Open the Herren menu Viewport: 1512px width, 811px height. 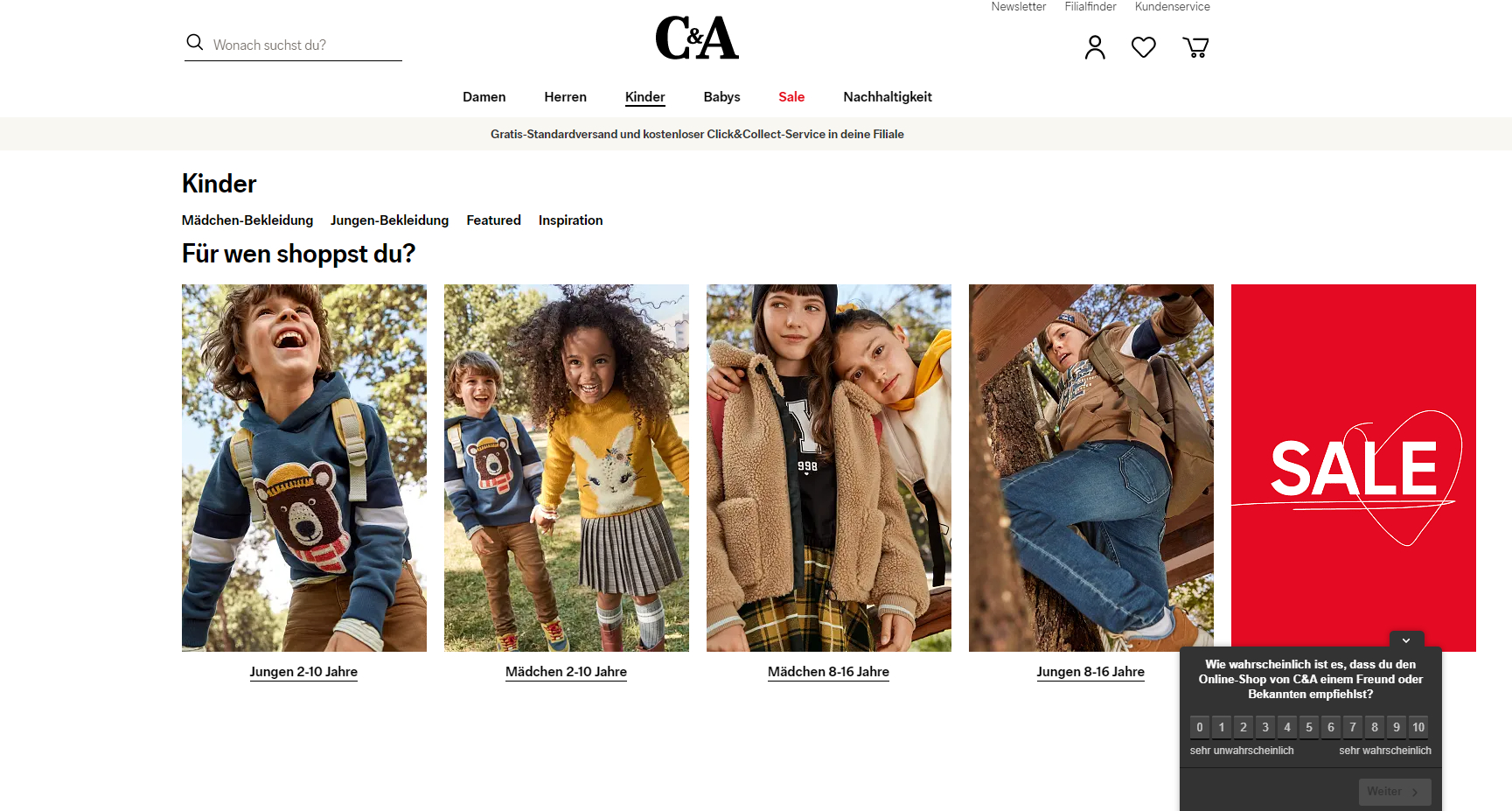[x=566, y=97]
